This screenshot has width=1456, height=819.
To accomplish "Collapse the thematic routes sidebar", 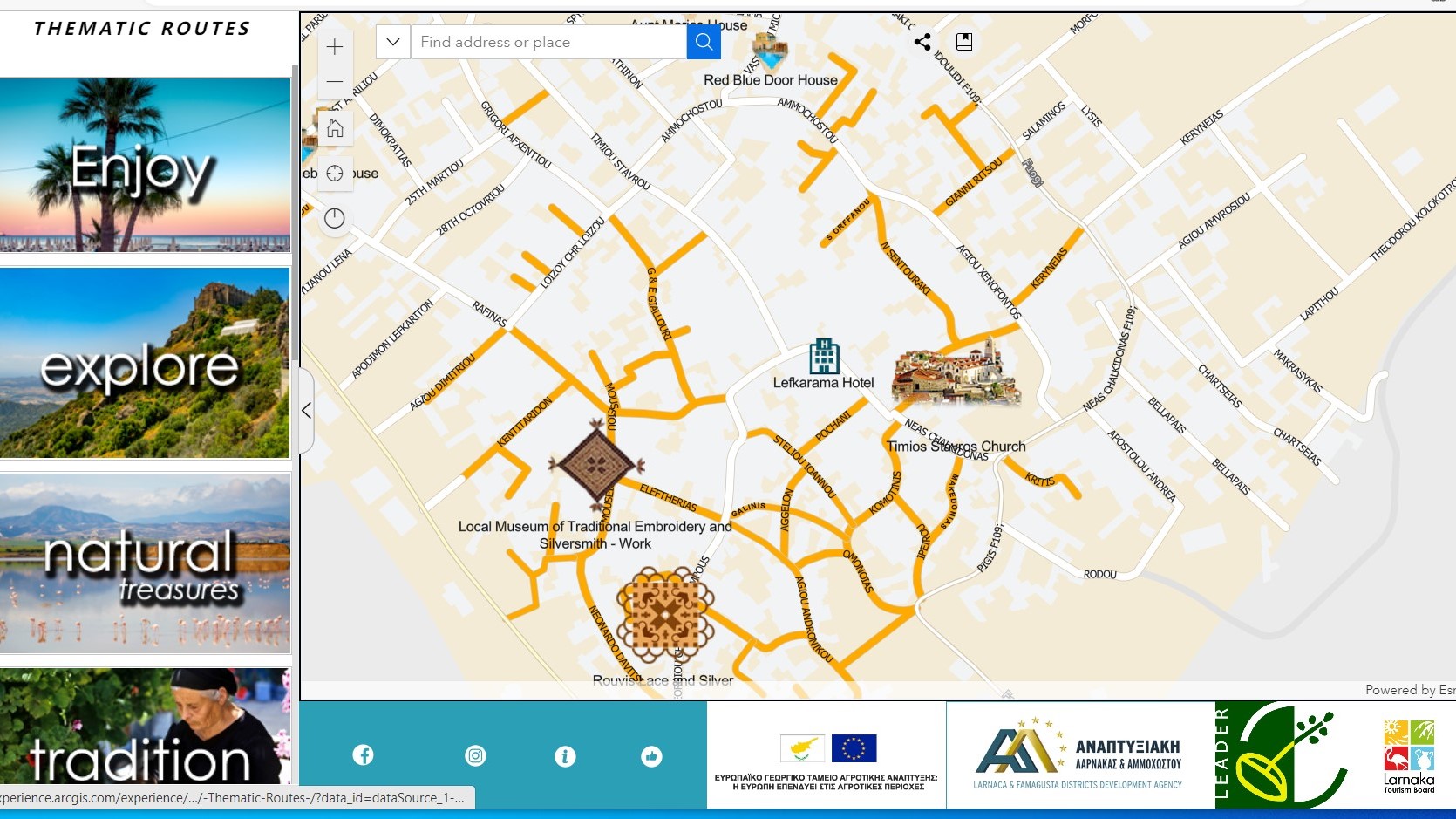I will coord(307,410).
